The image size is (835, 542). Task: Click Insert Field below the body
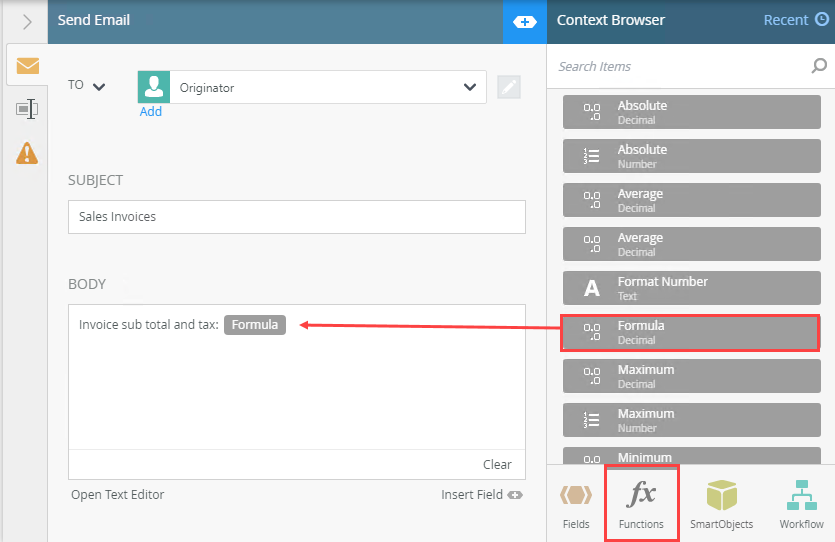pos(481,495)
